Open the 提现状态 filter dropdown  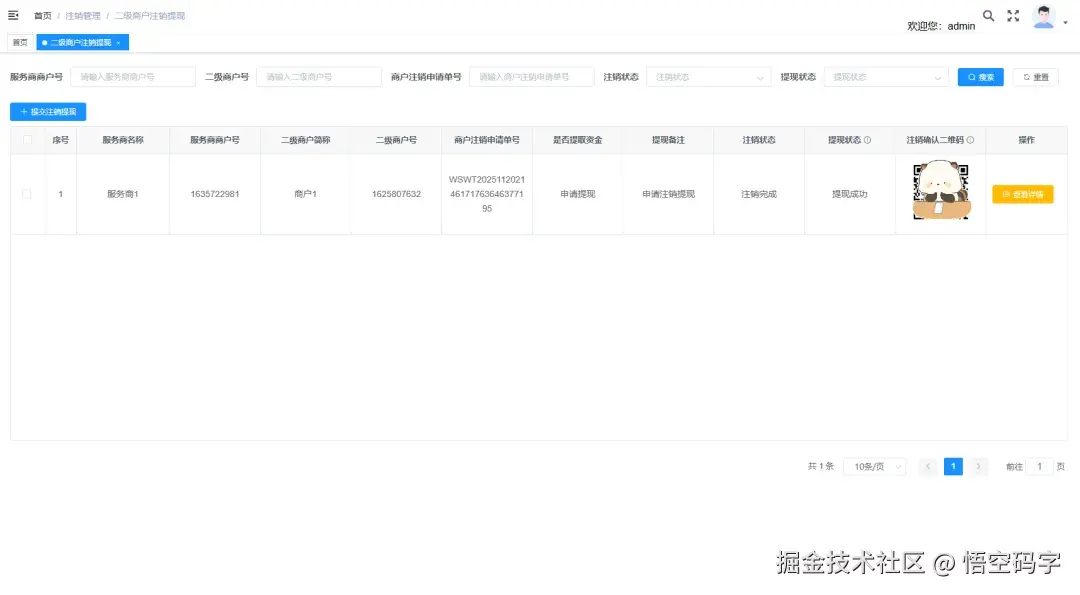[x=888, y=77]
